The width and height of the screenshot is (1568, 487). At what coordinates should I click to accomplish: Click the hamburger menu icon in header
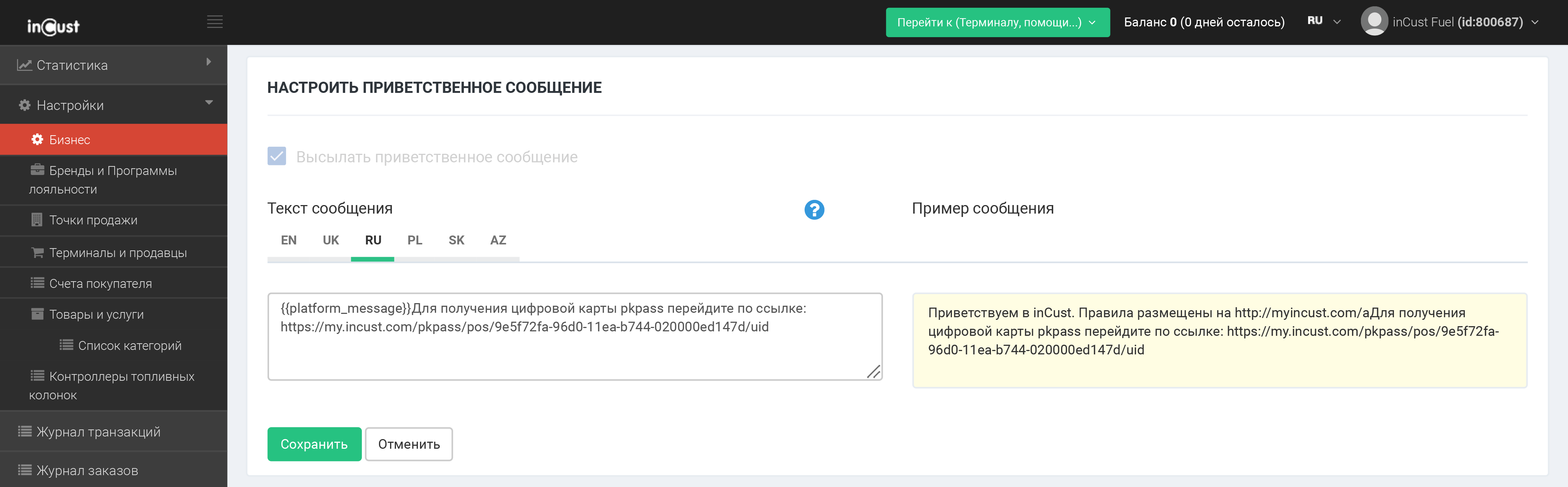click(214, 22)
